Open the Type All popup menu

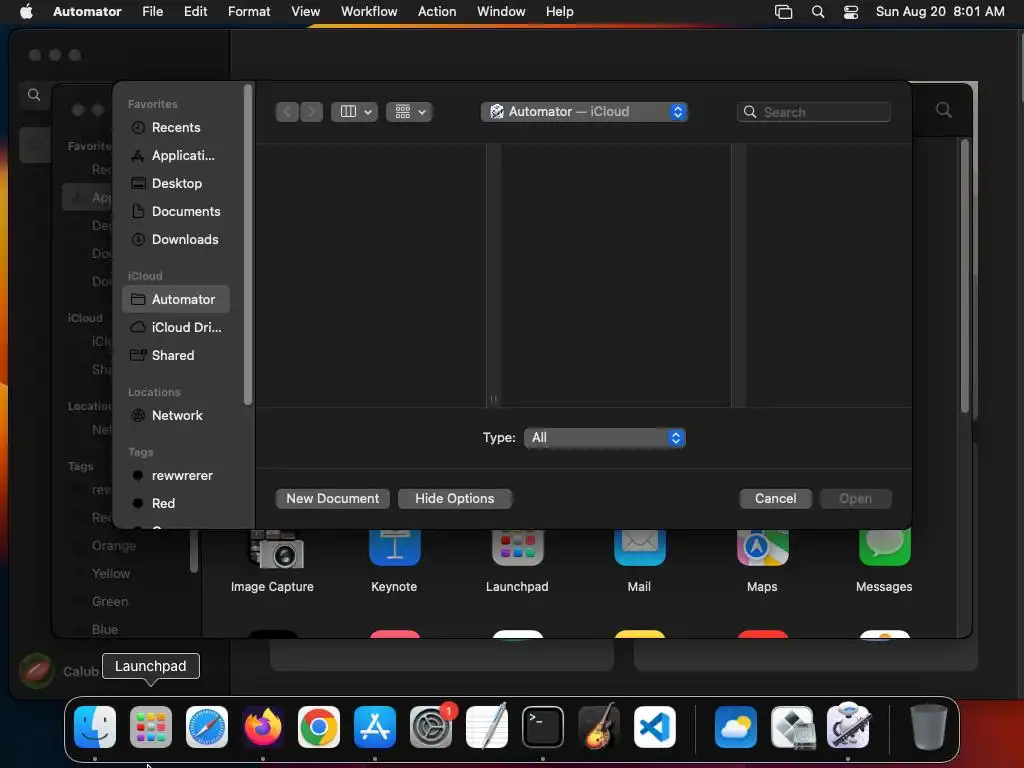pos(605,438)
